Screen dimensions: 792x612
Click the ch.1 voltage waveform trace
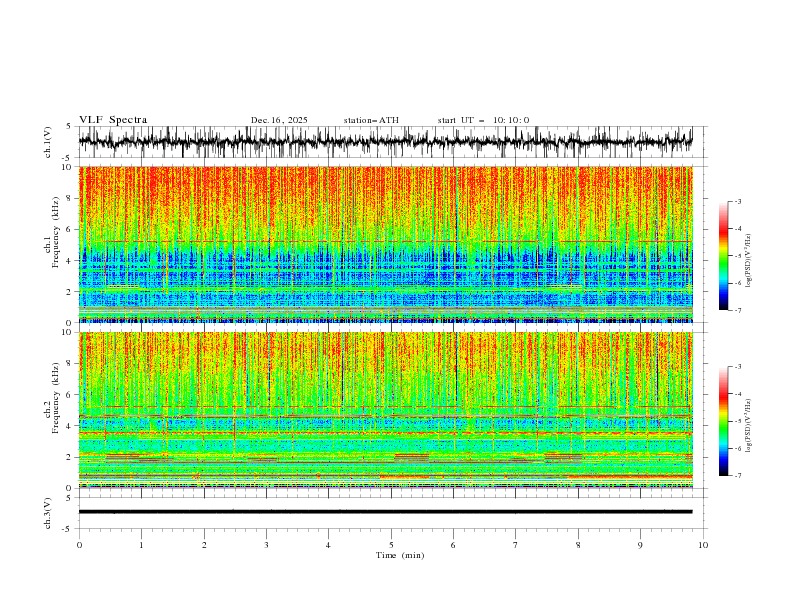click(x=385, y=141)
